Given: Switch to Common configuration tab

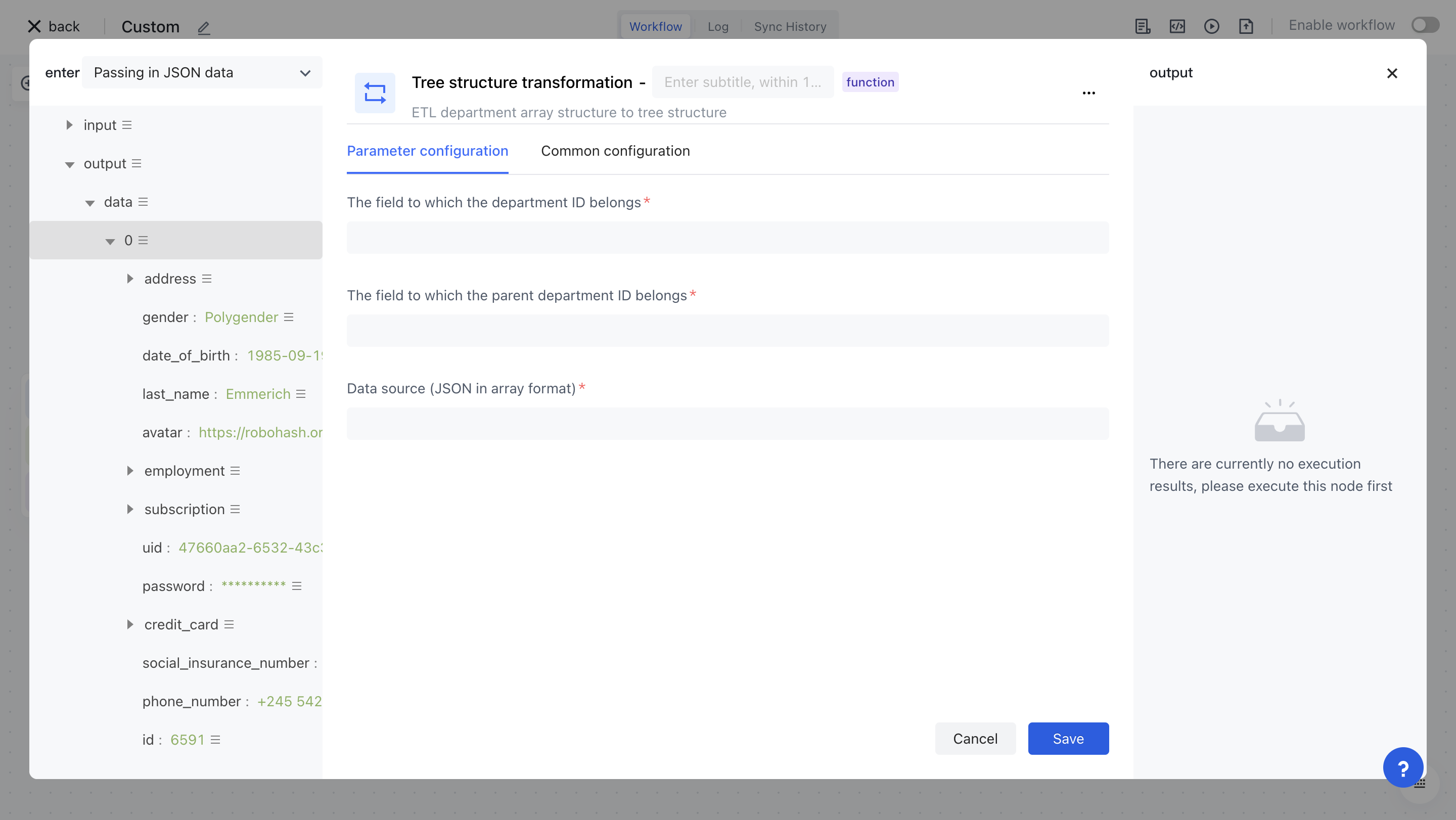Looking at the screenshot, I should tap(615, 151).
